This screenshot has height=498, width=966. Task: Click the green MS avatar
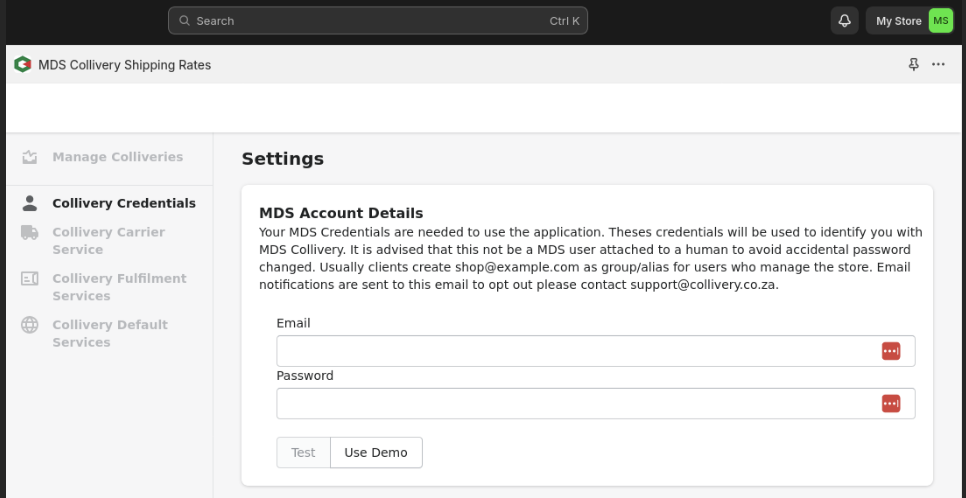940,21
